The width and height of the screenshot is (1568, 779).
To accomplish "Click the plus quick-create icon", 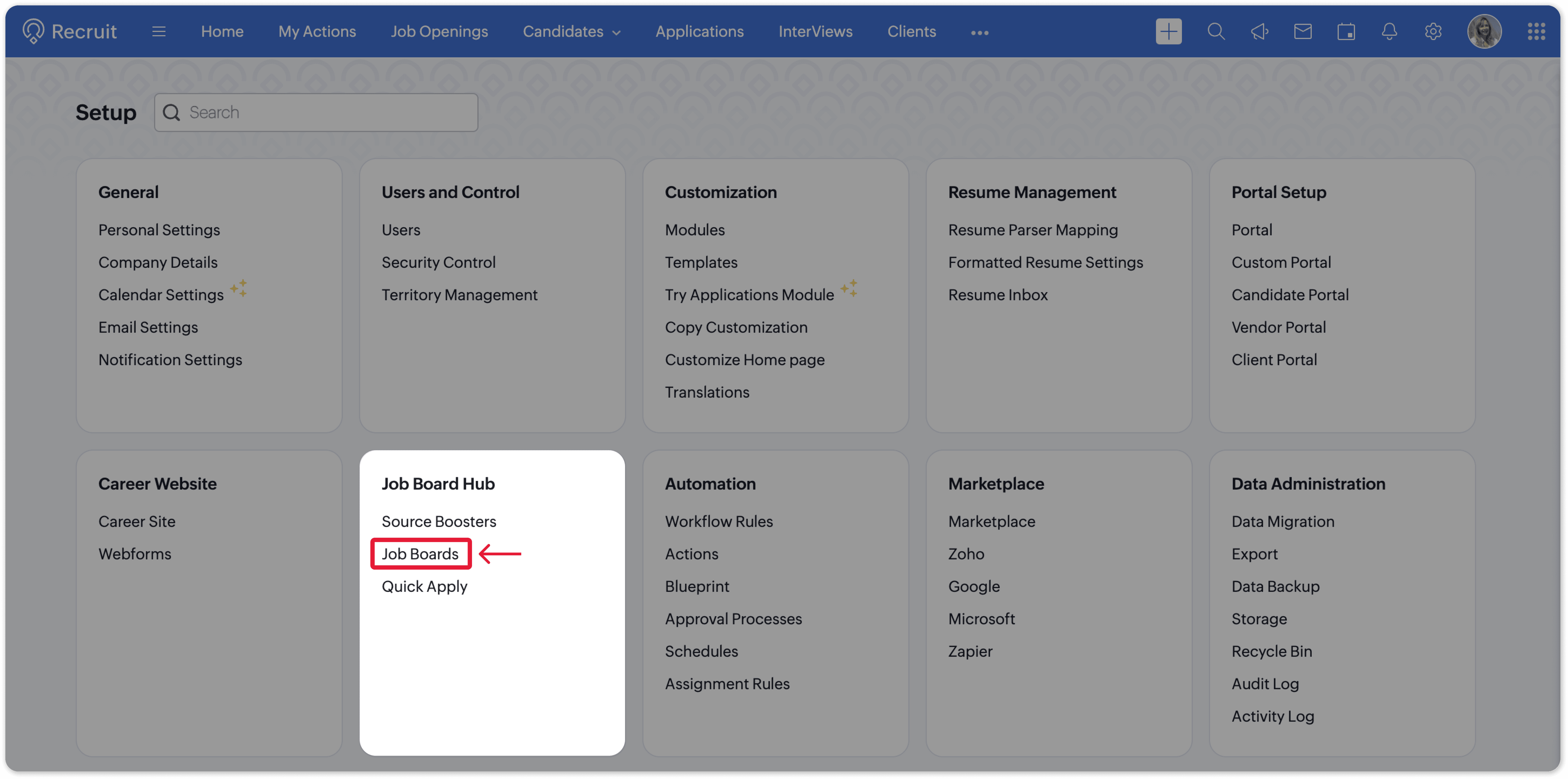I will pos(1168,32).
